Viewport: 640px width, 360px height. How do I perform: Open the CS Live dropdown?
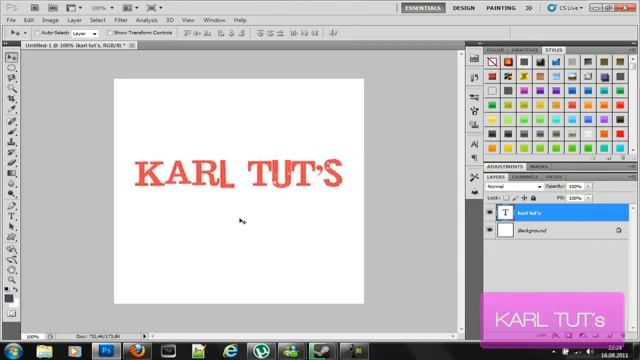coord(566,8)
